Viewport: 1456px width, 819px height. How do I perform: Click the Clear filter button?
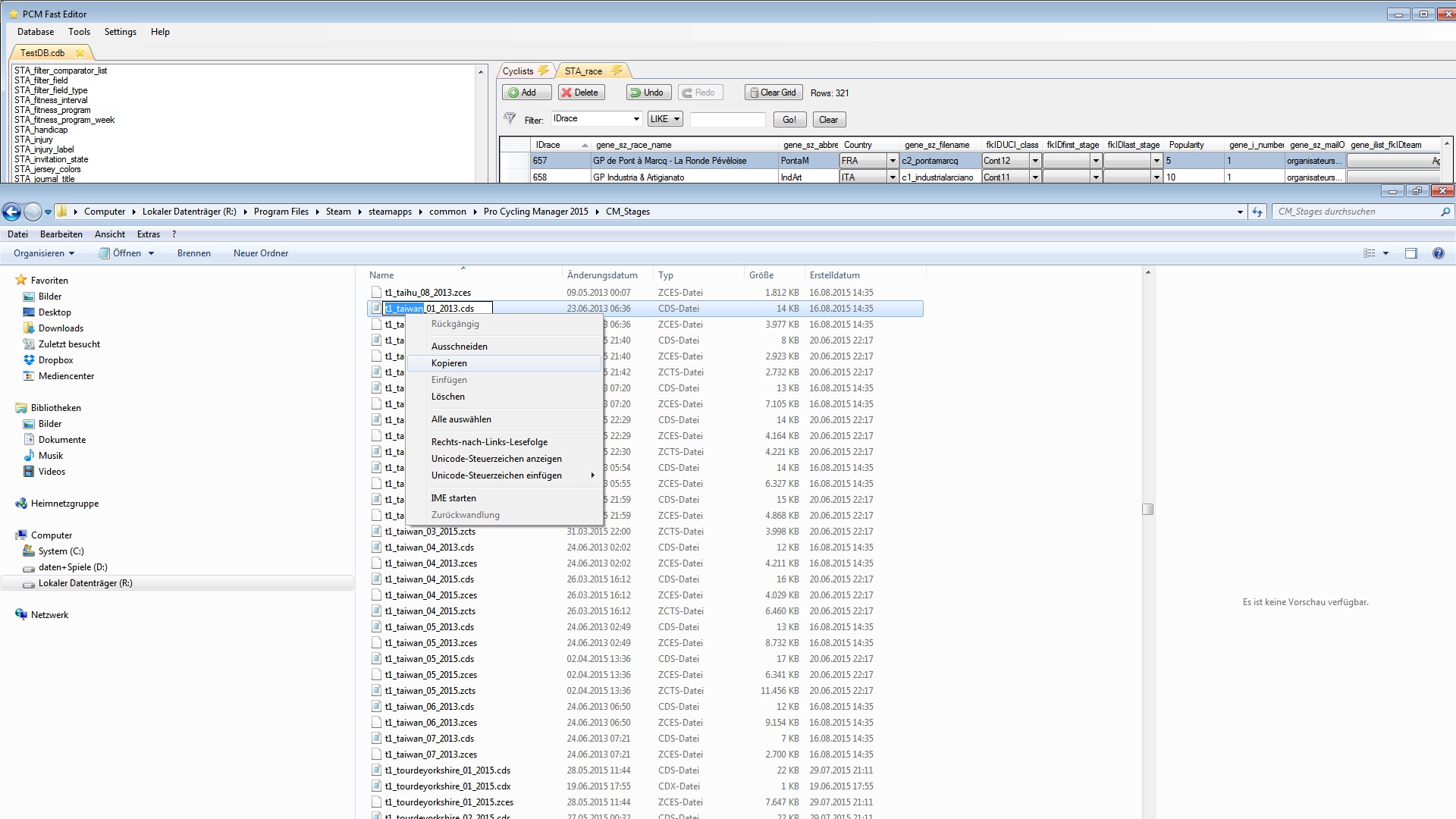[x=829, y=120]
